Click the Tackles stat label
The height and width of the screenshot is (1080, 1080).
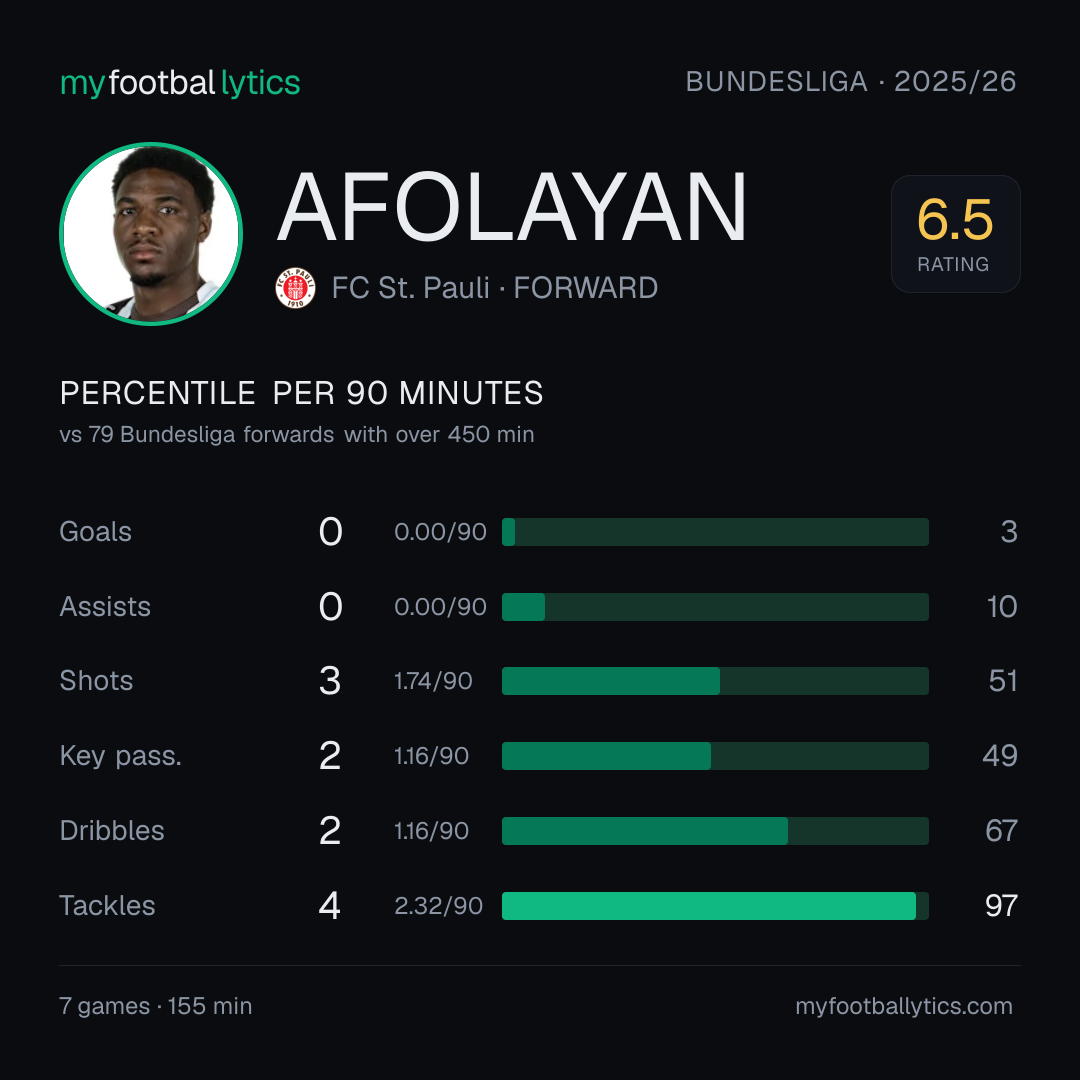(107, 906)
